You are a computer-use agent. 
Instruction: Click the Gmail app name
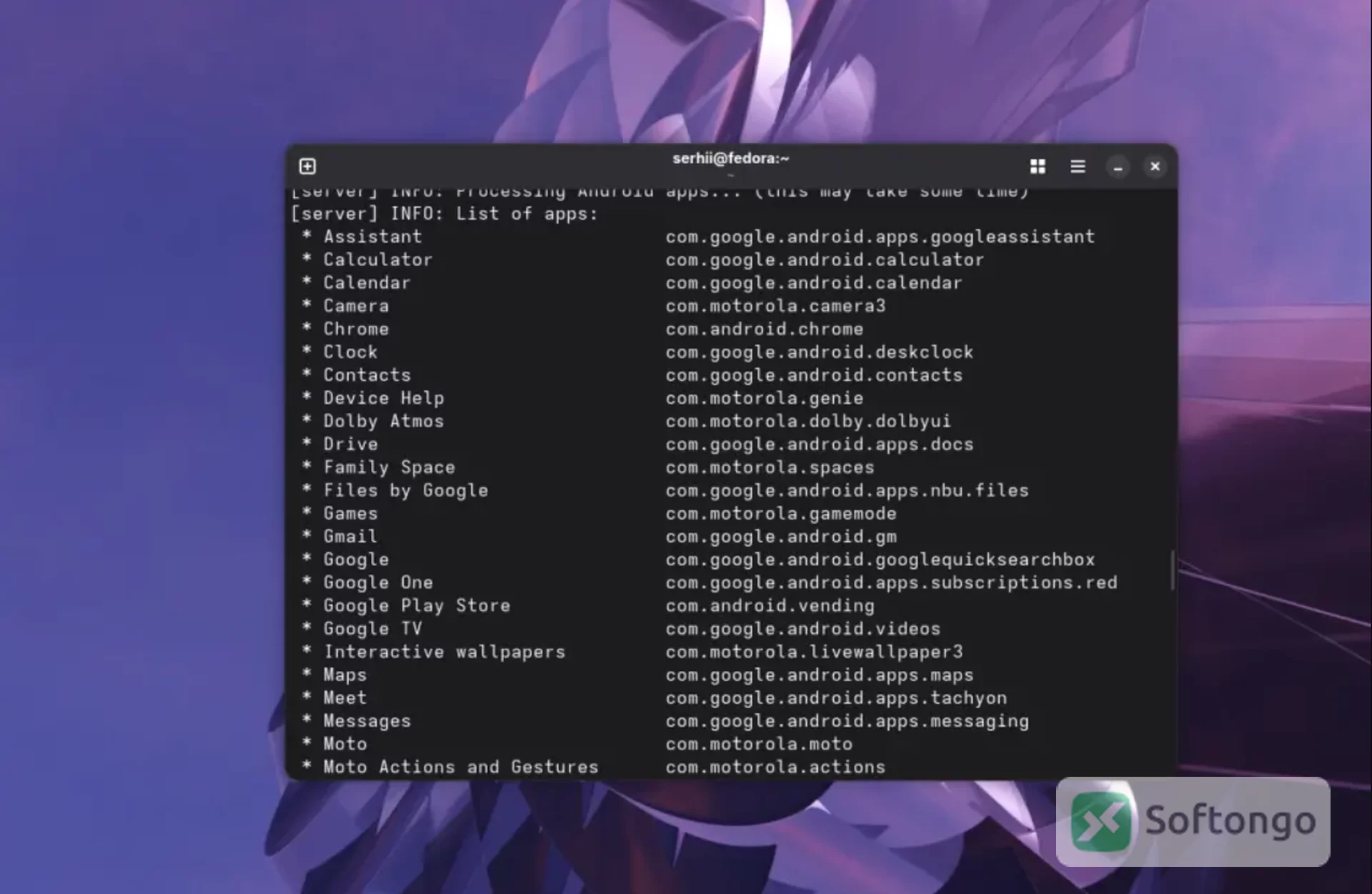[350, 537]
